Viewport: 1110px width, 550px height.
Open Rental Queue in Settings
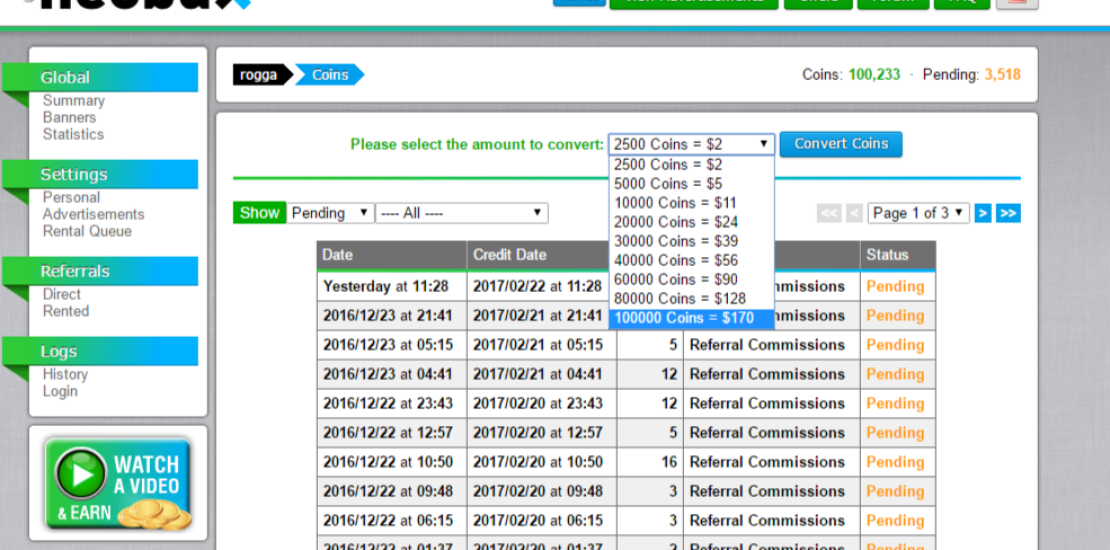coord(87,231)
